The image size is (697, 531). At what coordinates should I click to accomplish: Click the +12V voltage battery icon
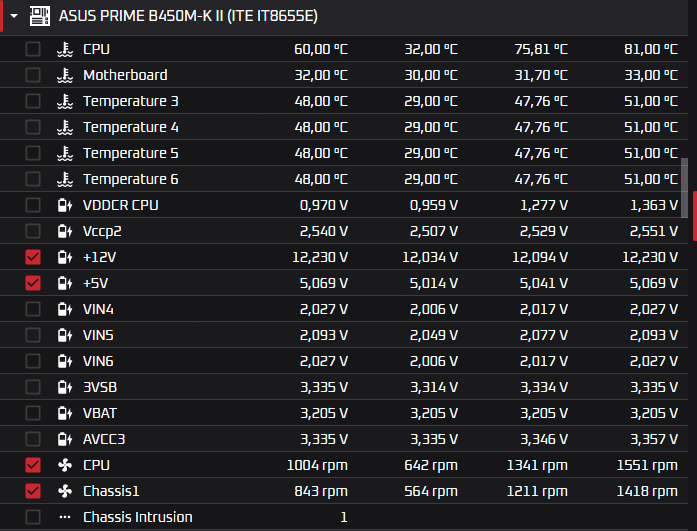point(65,257)
